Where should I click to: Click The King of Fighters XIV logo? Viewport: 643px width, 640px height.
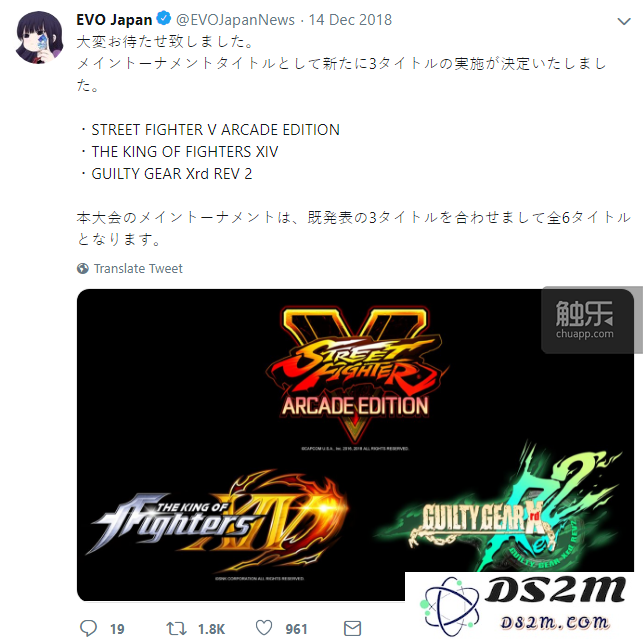[217, 521]
